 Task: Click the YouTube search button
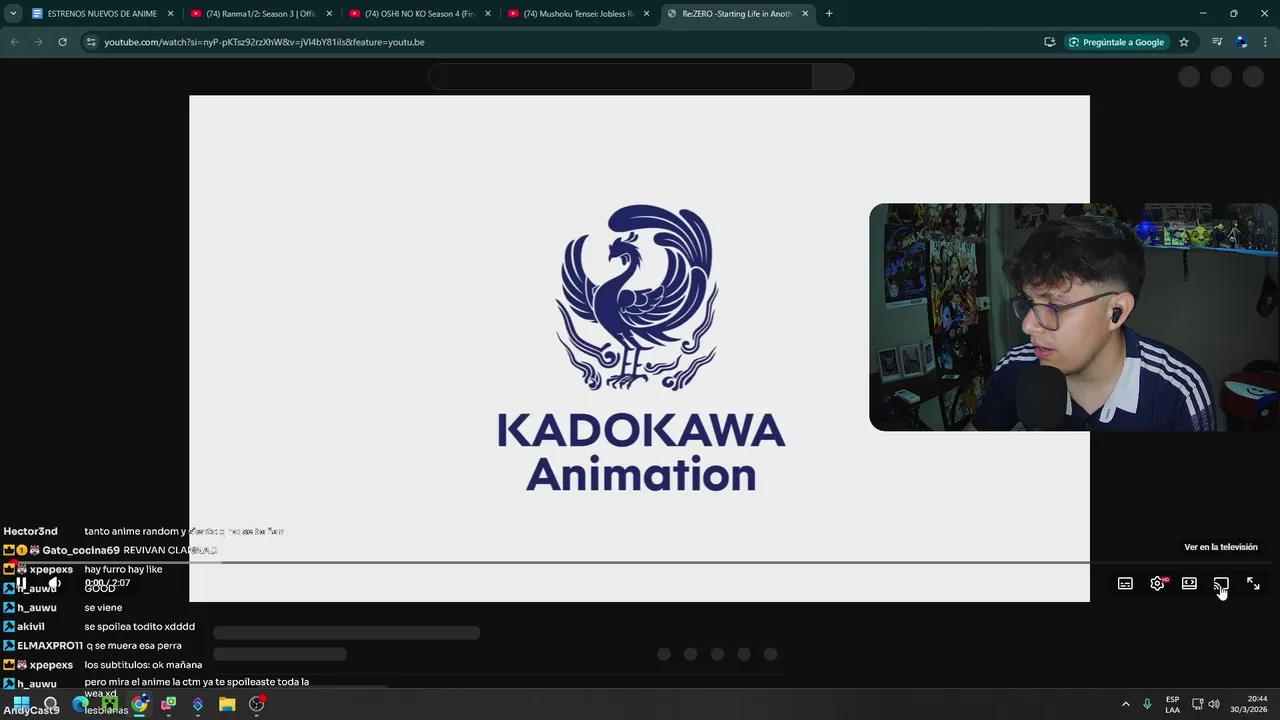point(833,77)
